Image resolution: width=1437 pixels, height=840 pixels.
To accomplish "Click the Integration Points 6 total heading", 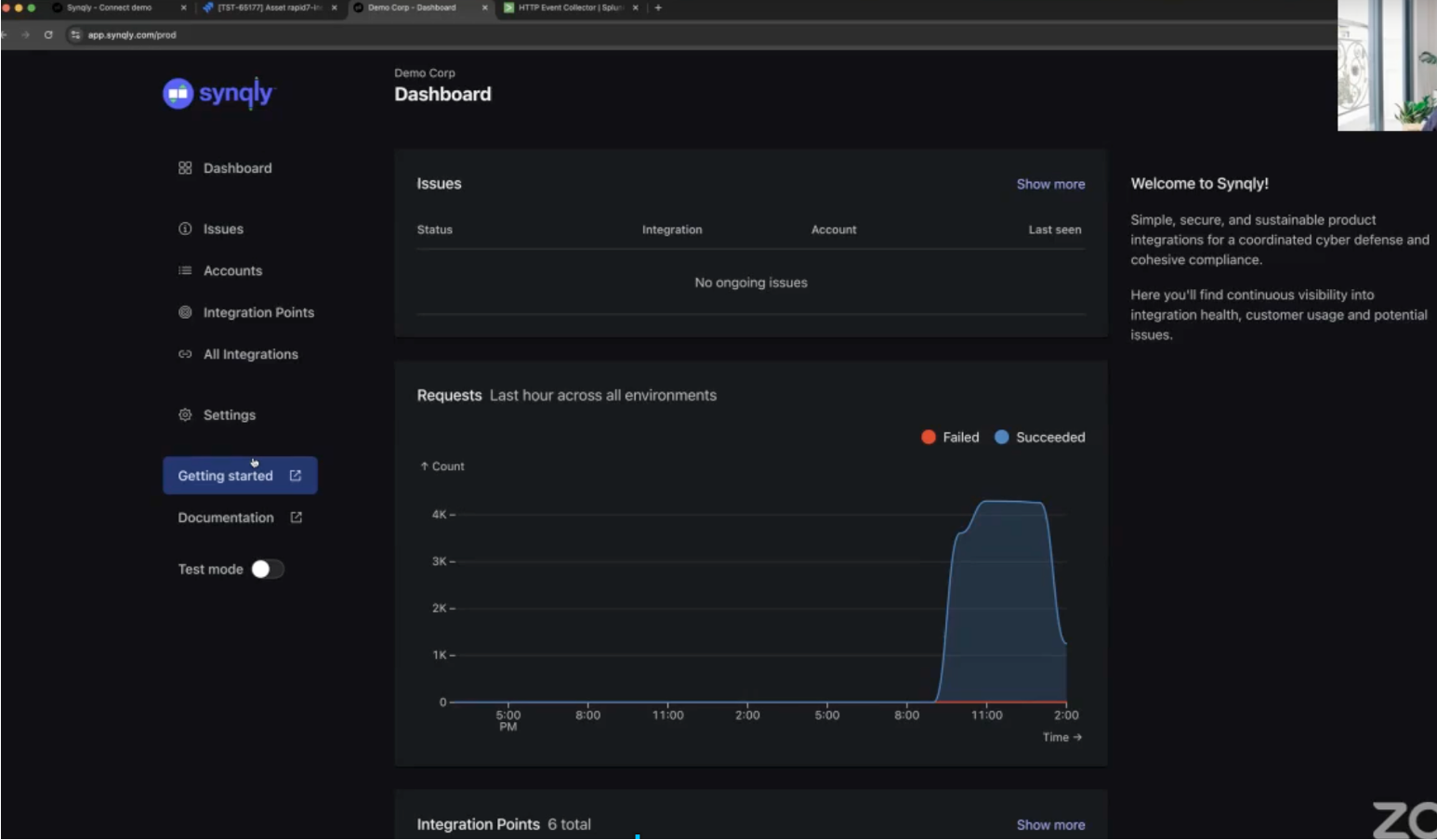I will coord(504,824).
